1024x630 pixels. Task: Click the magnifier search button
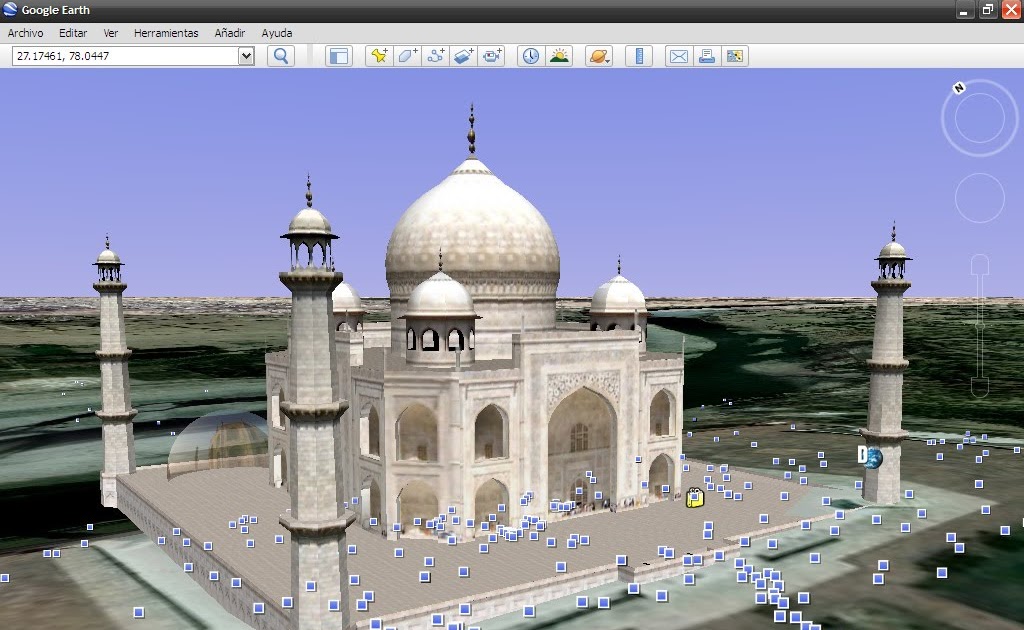281,56
